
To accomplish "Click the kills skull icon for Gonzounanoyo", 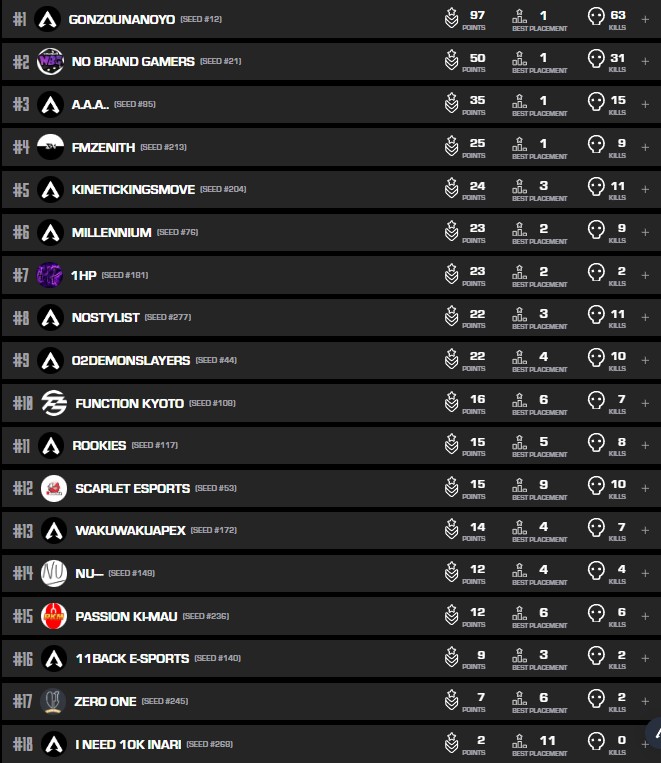I will [596, 18].
